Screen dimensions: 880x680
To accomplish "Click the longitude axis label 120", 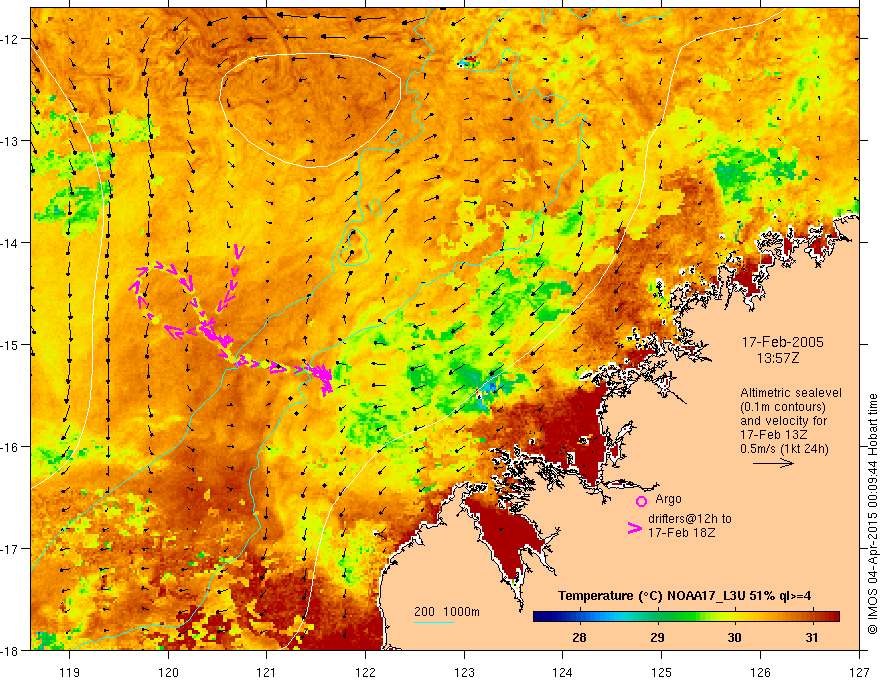I will point(168,672).
